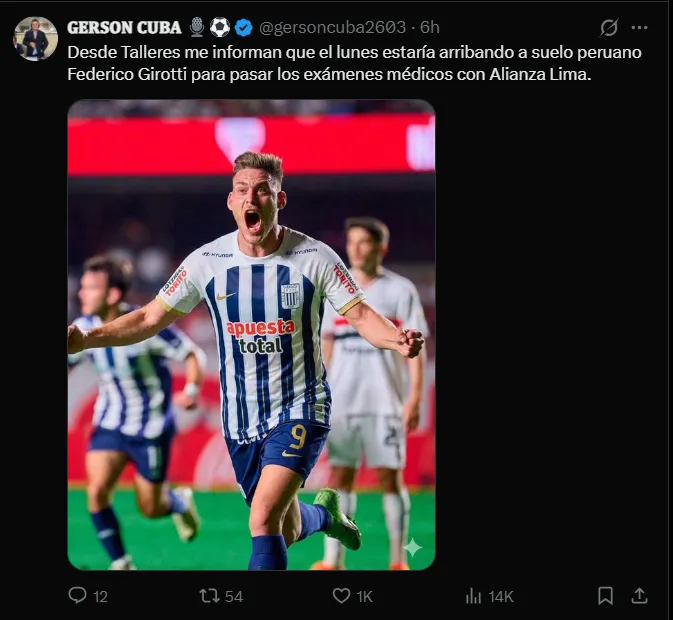Click the share upload arrow icon
673x620 pixels.
click(x=640, y=596)
